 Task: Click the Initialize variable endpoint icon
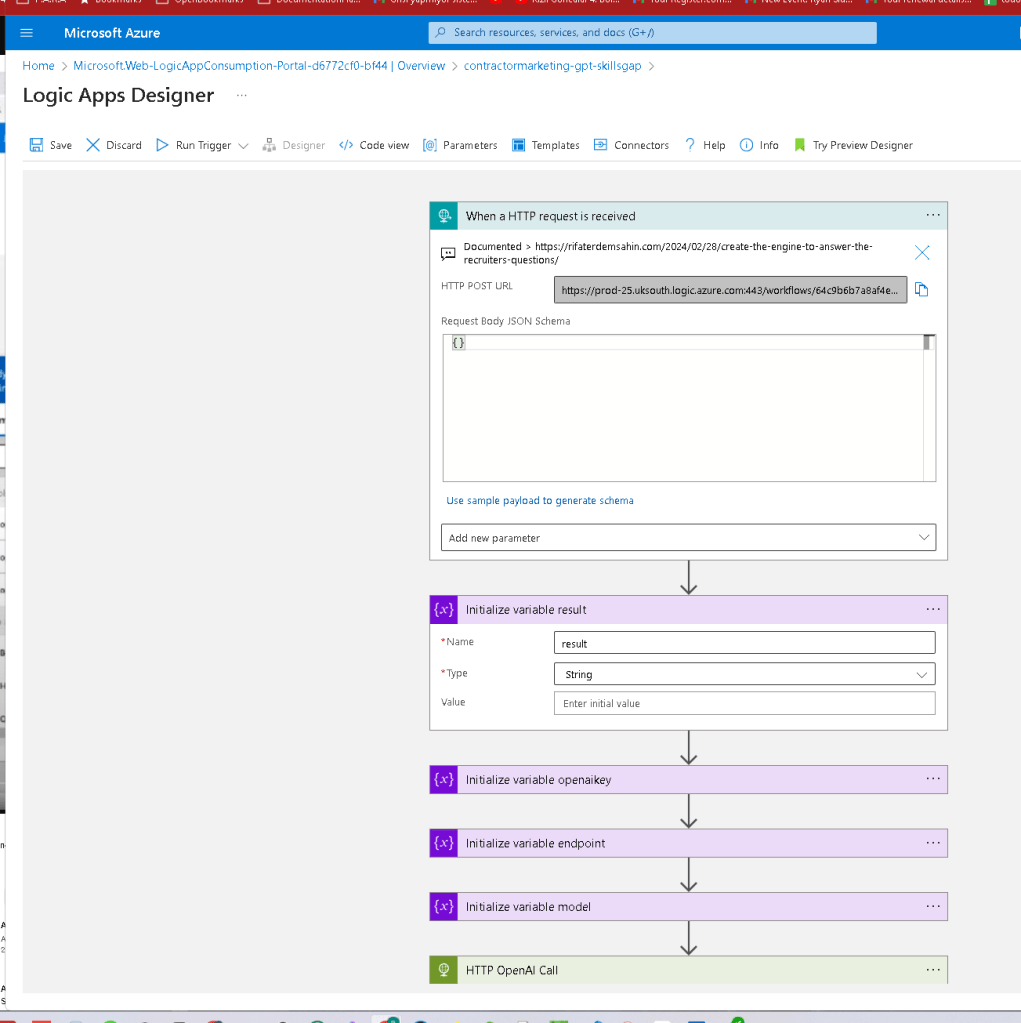tap(444, 843)
